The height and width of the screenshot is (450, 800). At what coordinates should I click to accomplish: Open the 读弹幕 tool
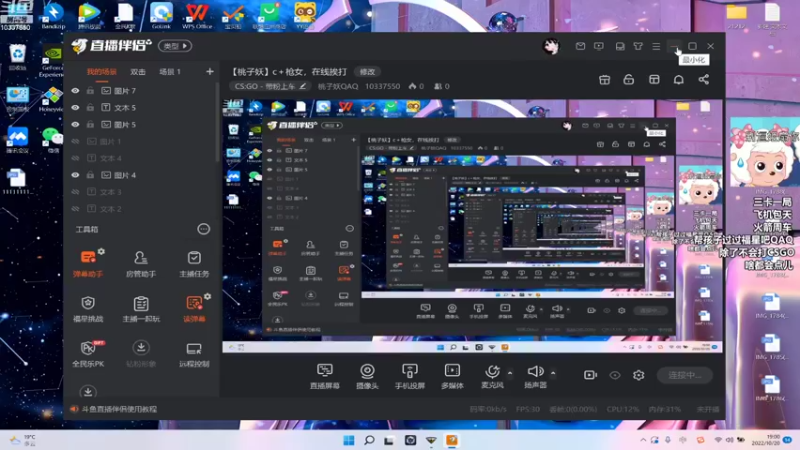[194, 308]
